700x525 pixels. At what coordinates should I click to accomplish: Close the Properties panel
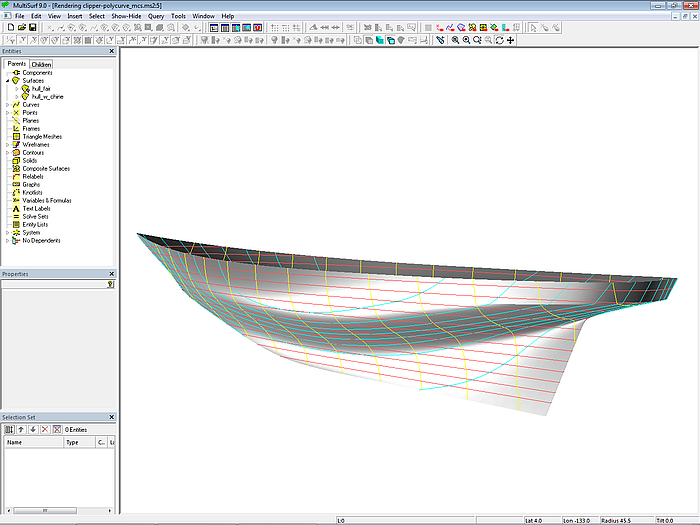113,274
